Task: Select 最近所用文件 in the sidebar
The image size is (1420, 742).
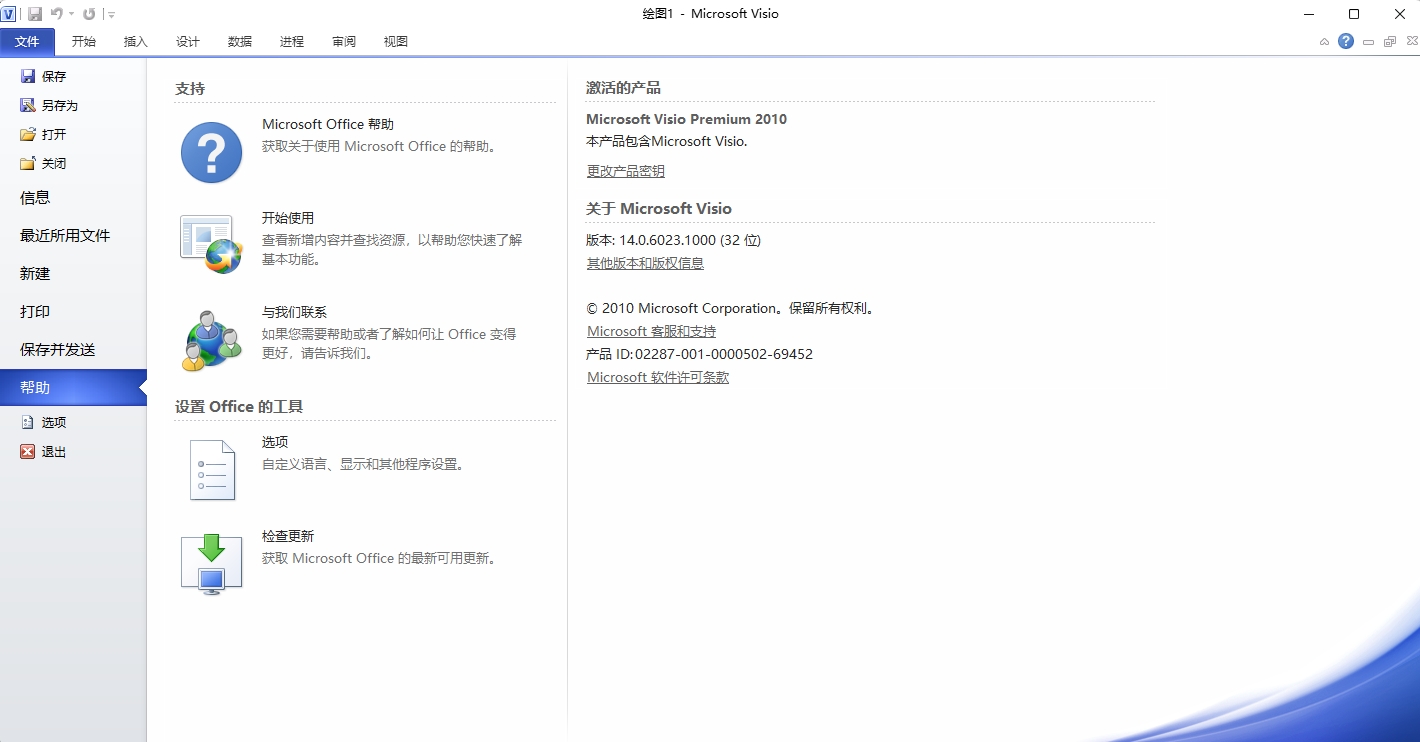Action: [x=65, y=236]
